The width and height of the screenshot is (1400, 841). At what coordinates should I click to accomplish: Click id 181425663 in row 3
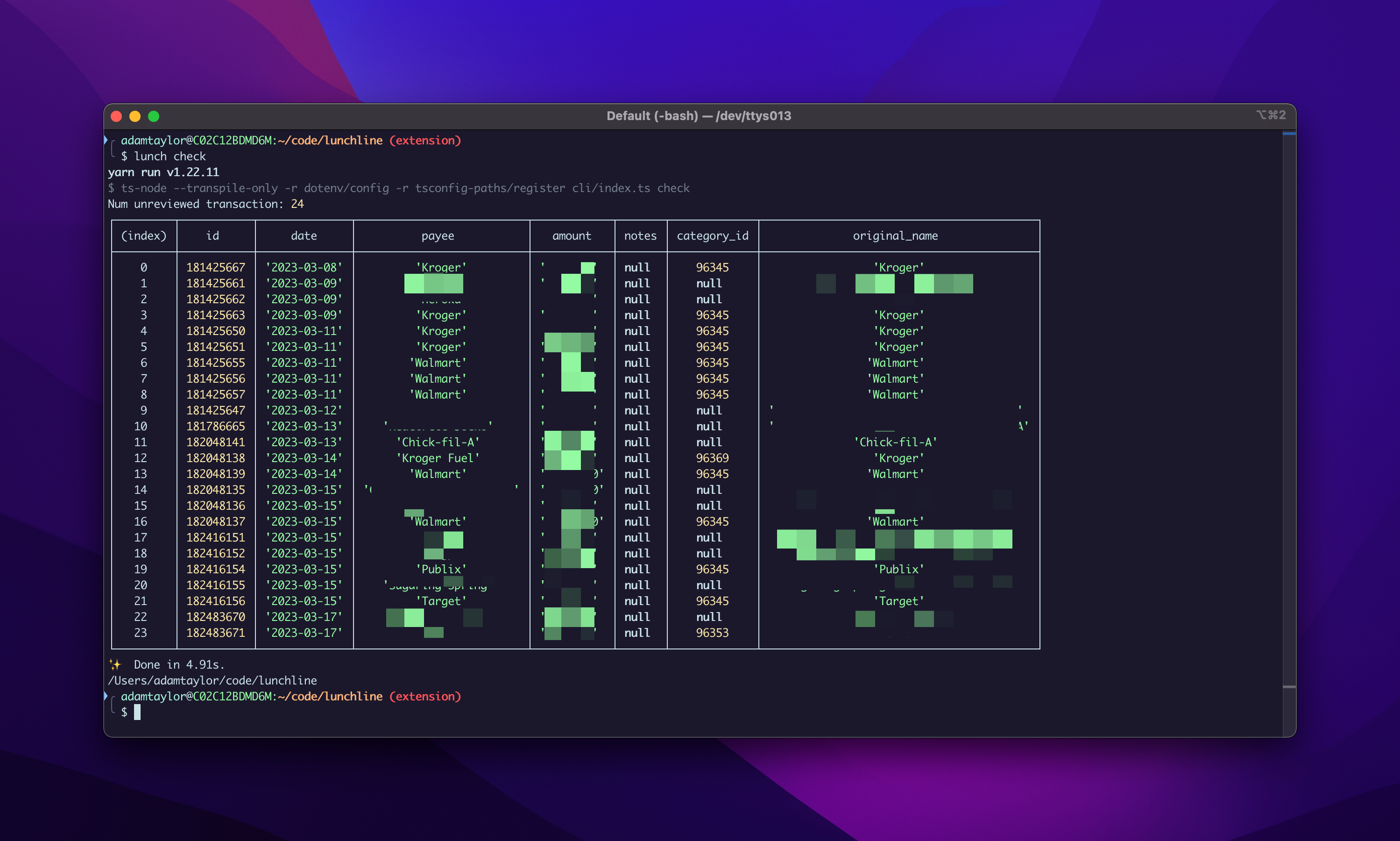pyautogui.click(x=216, y=315)
